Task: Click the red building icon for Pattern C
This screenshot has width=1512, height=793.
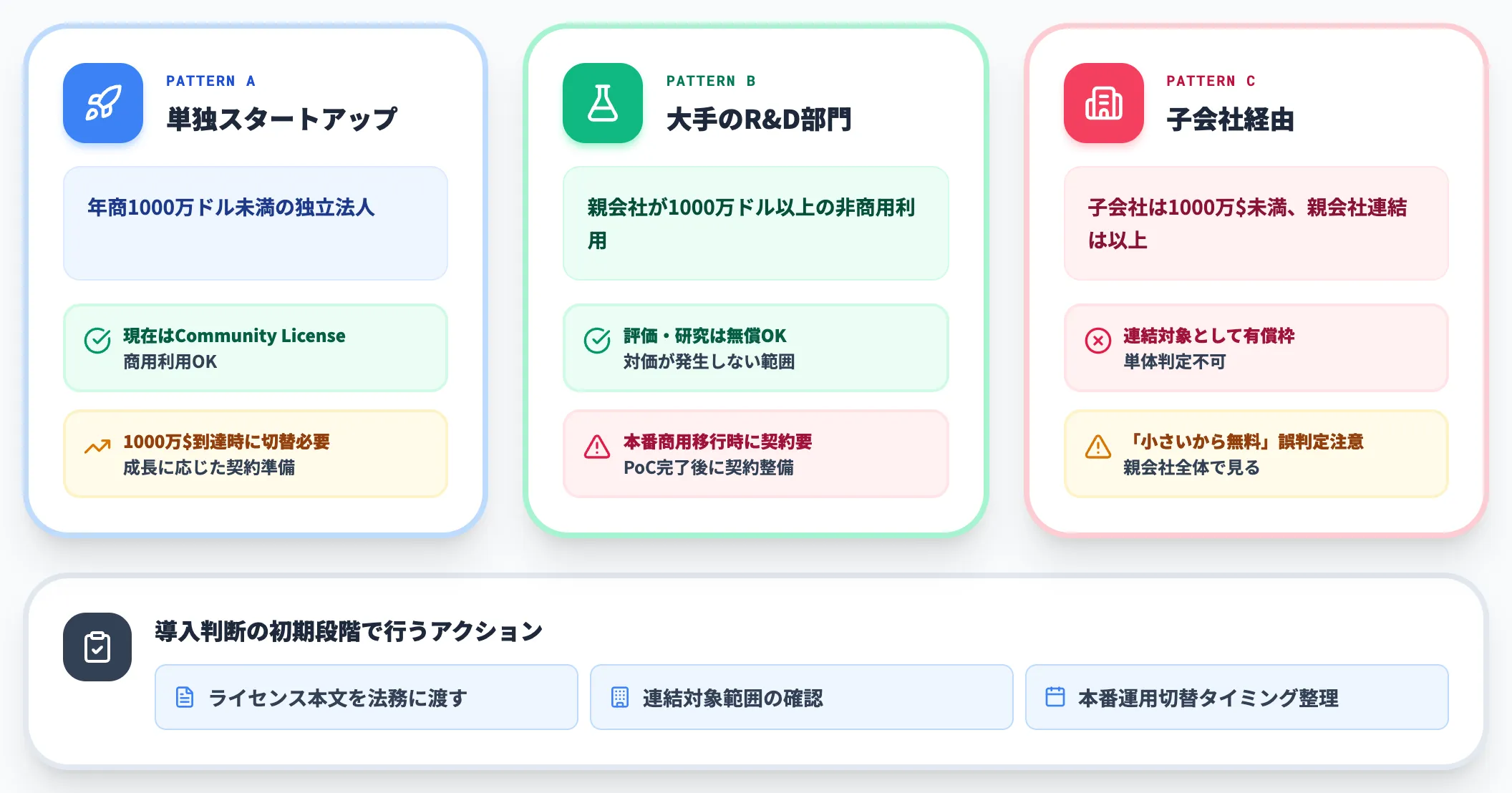Action: coord(1104,103)
